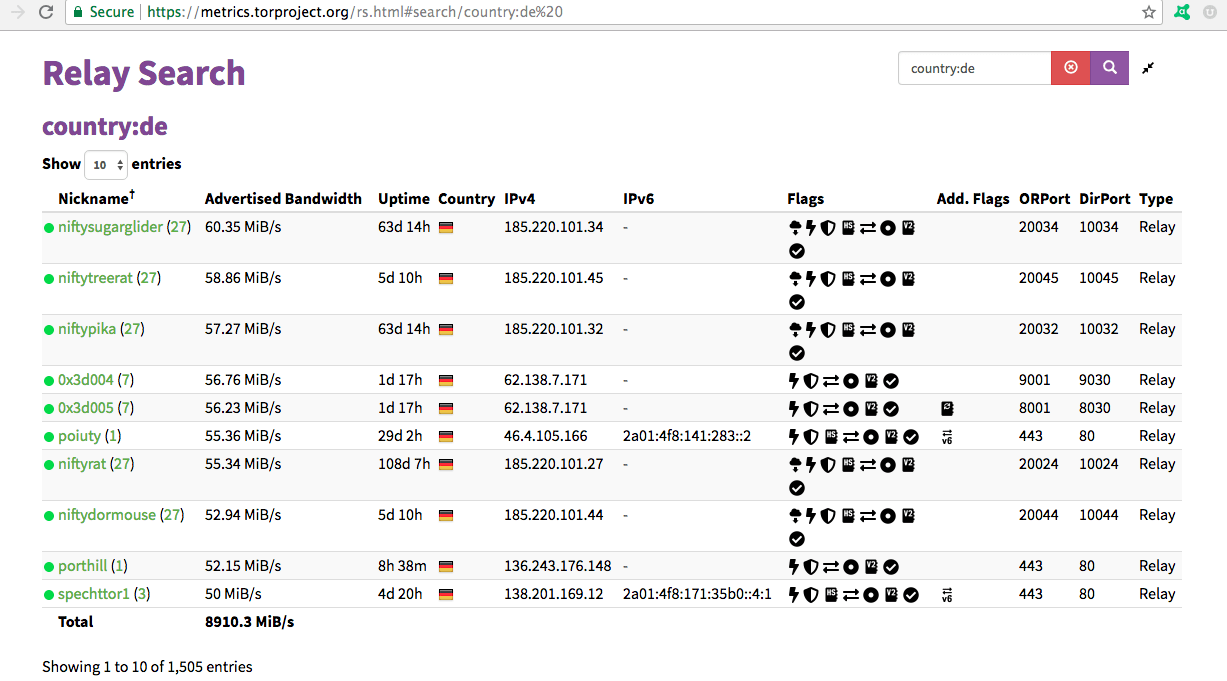Viewport: 1227px width, 681px height.
Task: Select IPv6 address 2a01:4f8:141:283::2
Action: coord(687,436)
